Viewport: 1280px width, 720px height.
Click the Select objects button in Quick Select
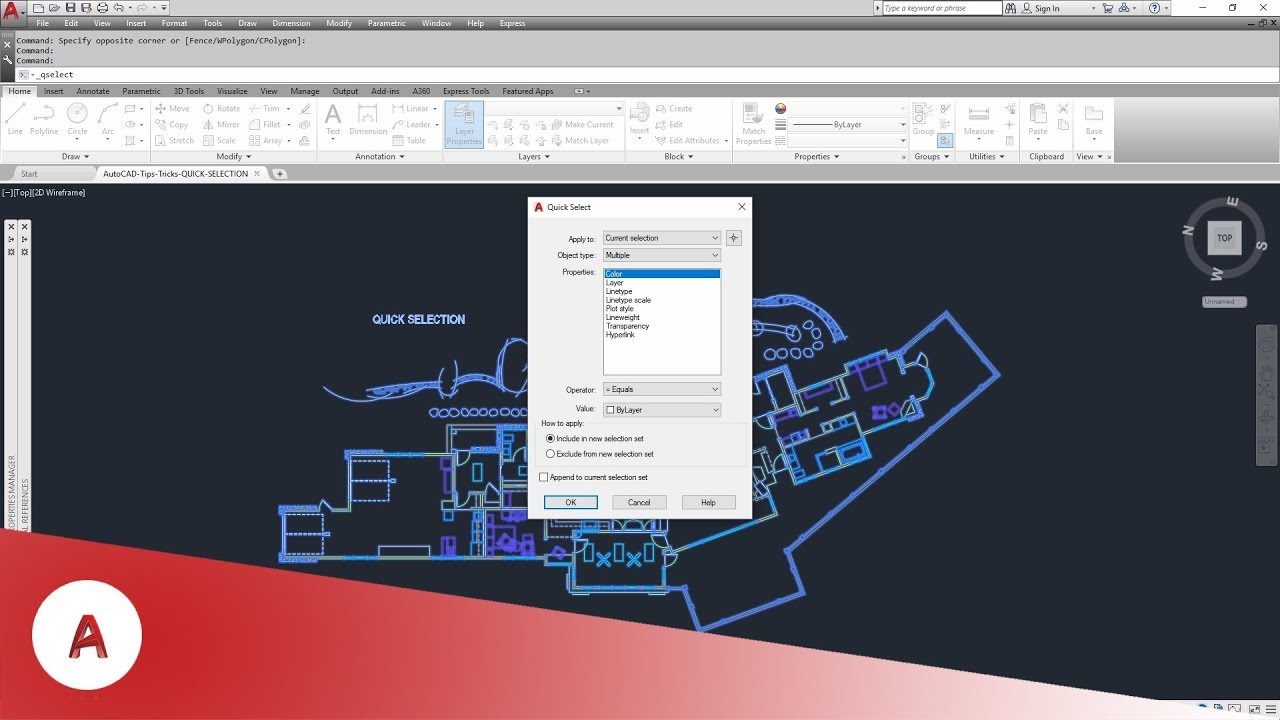point(734,238)
